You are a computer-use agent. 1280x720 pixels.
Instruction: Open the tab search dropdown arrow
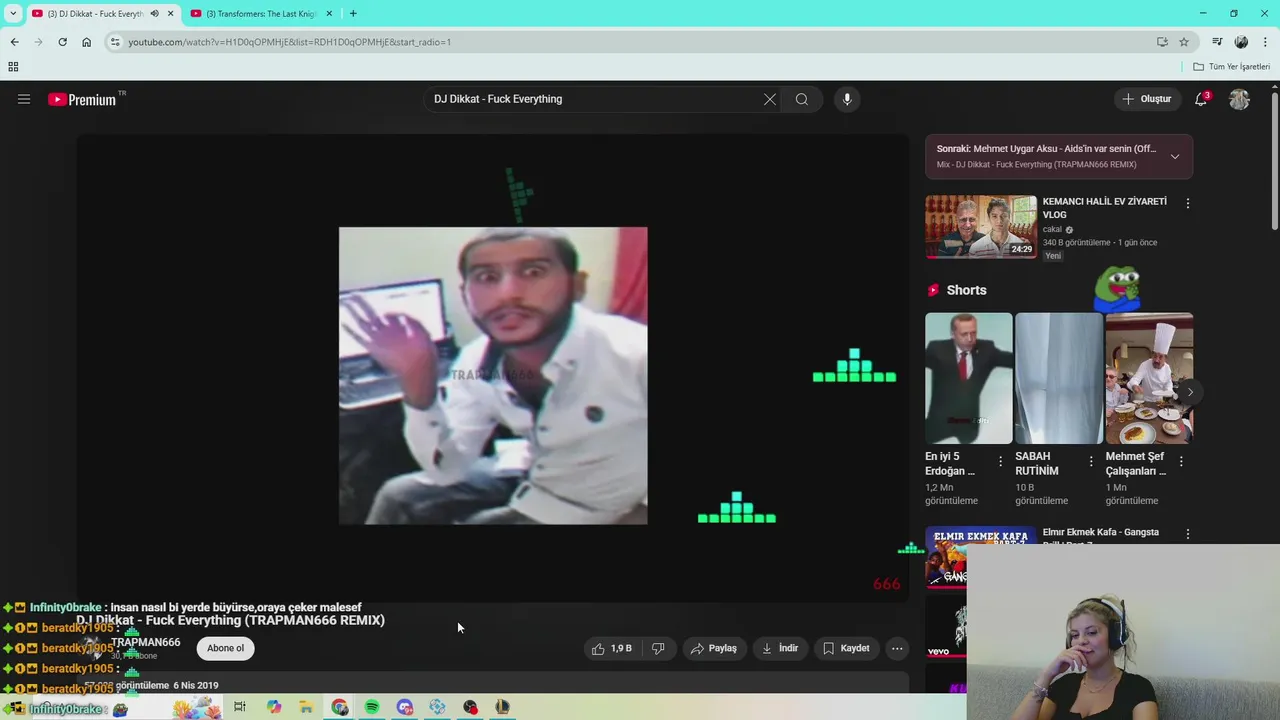tap(13, 14)
